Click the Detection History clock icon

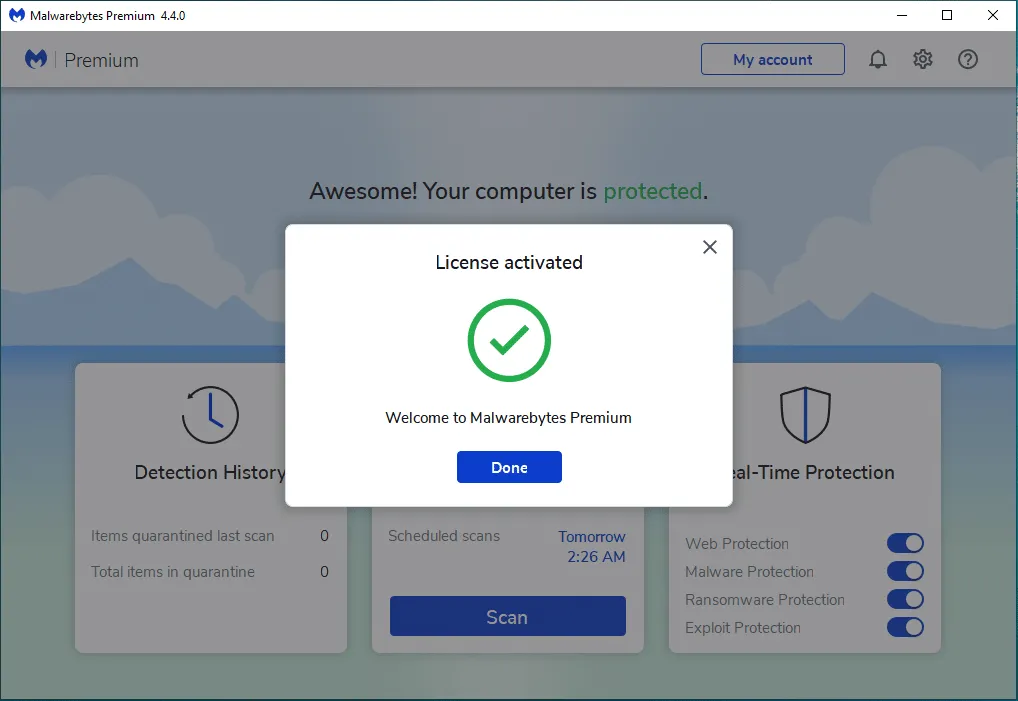point(210,415)
